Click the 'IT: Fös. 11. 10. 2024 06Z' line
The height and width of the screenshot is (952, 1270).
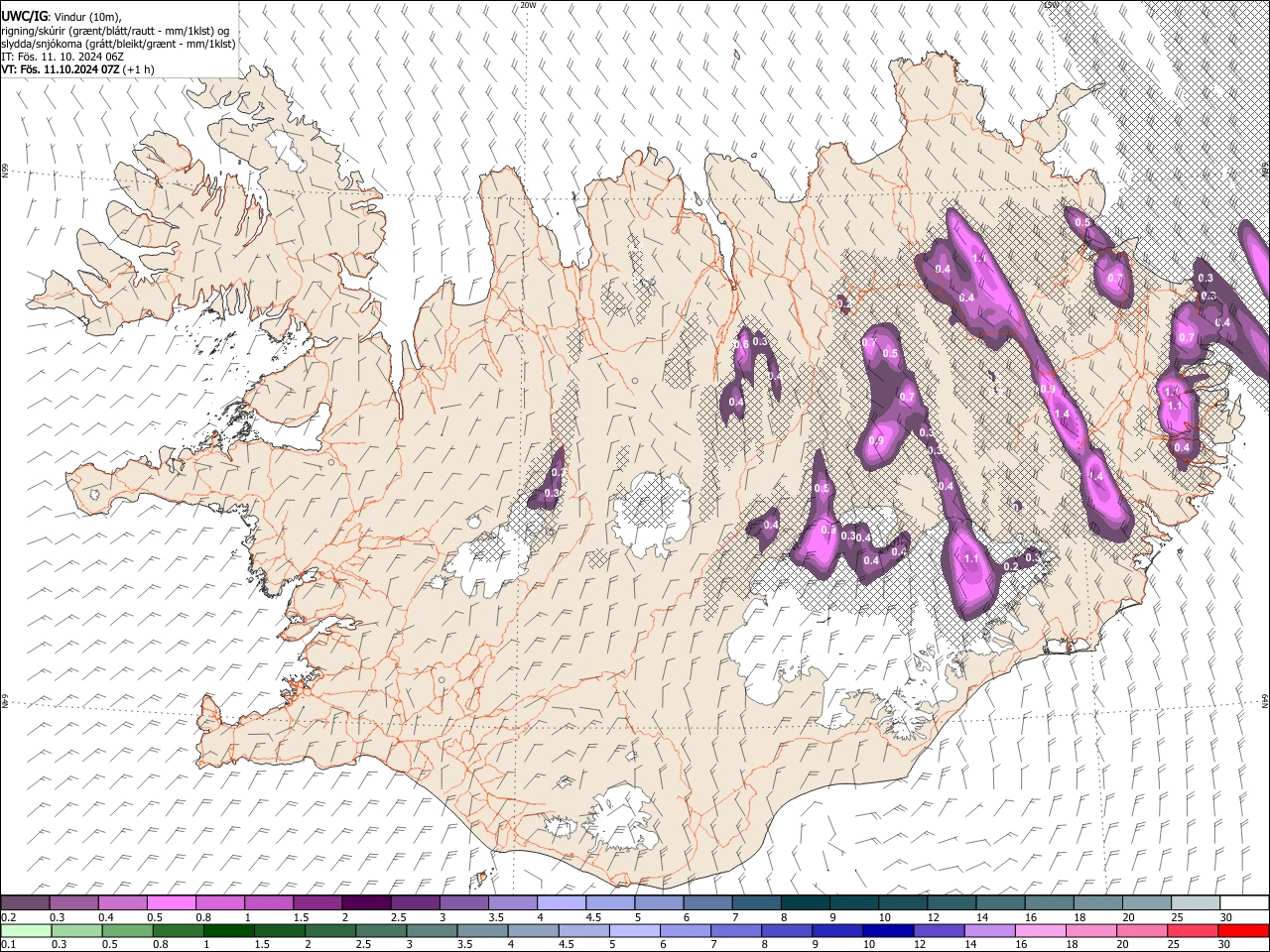pos(63,57)
